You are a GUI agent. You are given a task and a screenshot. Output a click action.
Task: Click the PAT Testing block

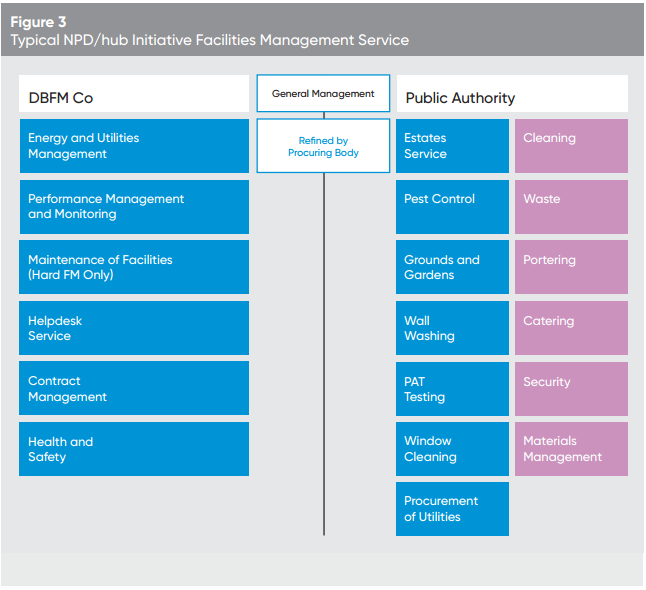[452, 388]
